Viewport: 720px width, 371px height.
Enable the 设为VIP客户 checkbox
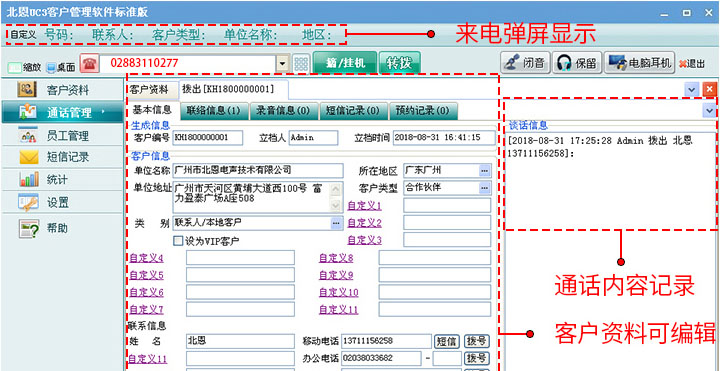[178, 240]
